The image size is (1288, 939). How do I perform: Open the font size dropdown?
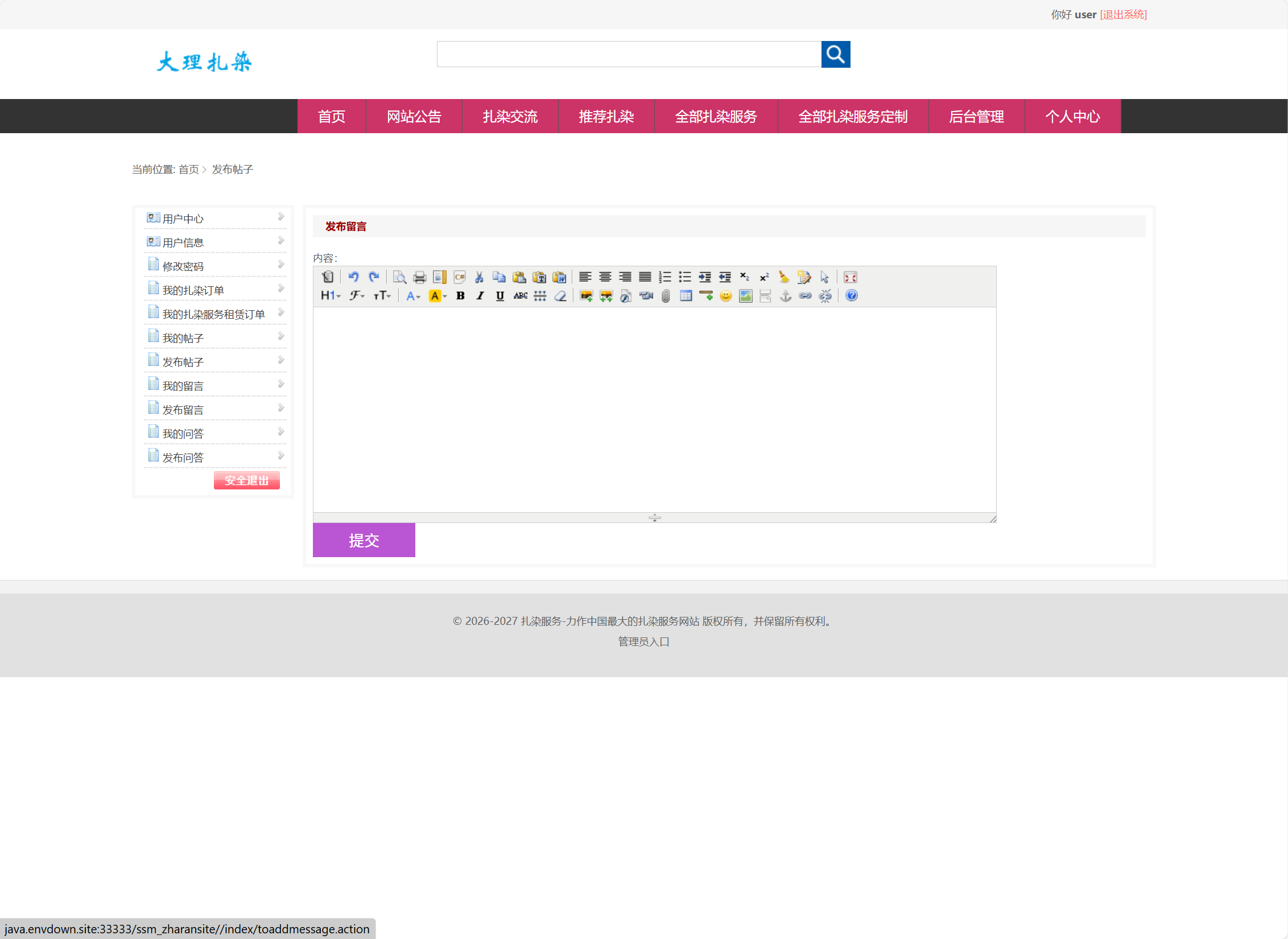pos(382,296)
